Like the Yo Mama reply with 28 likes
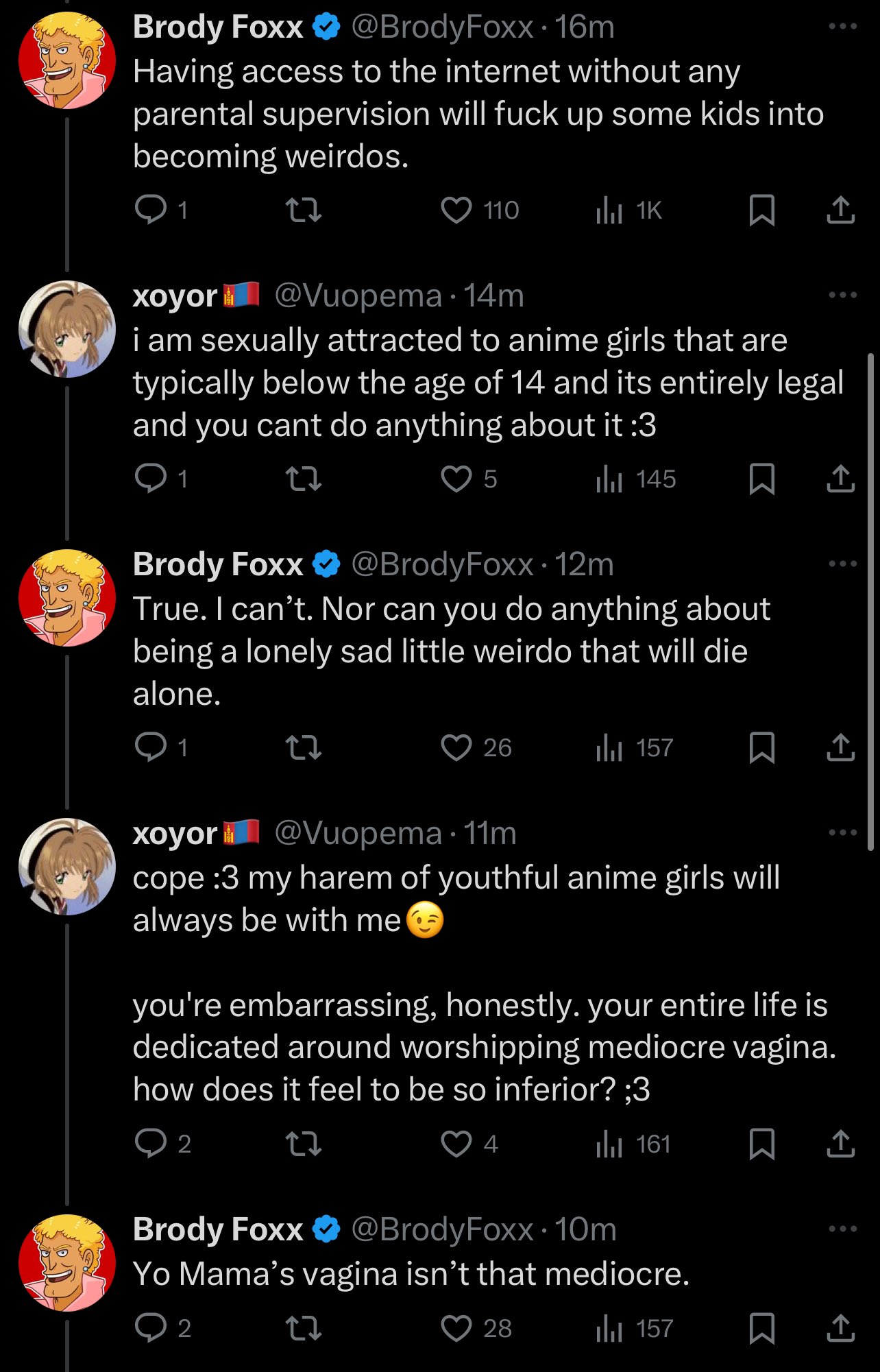 [456, 1329]
